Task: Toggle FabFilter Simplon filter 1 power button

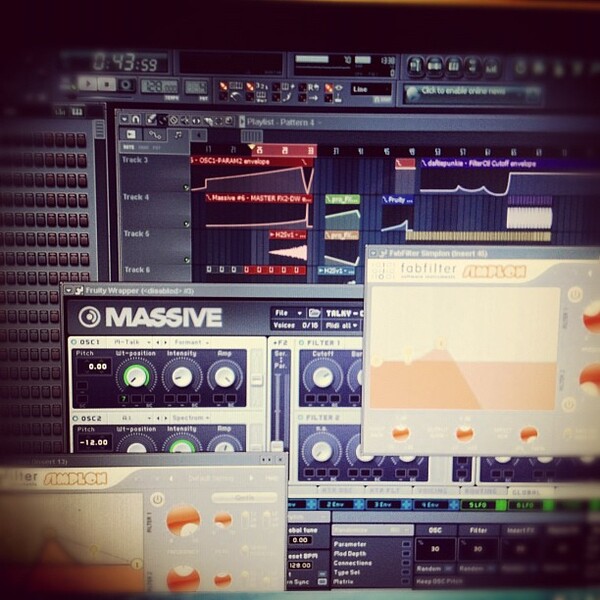Action: (574, 294)
